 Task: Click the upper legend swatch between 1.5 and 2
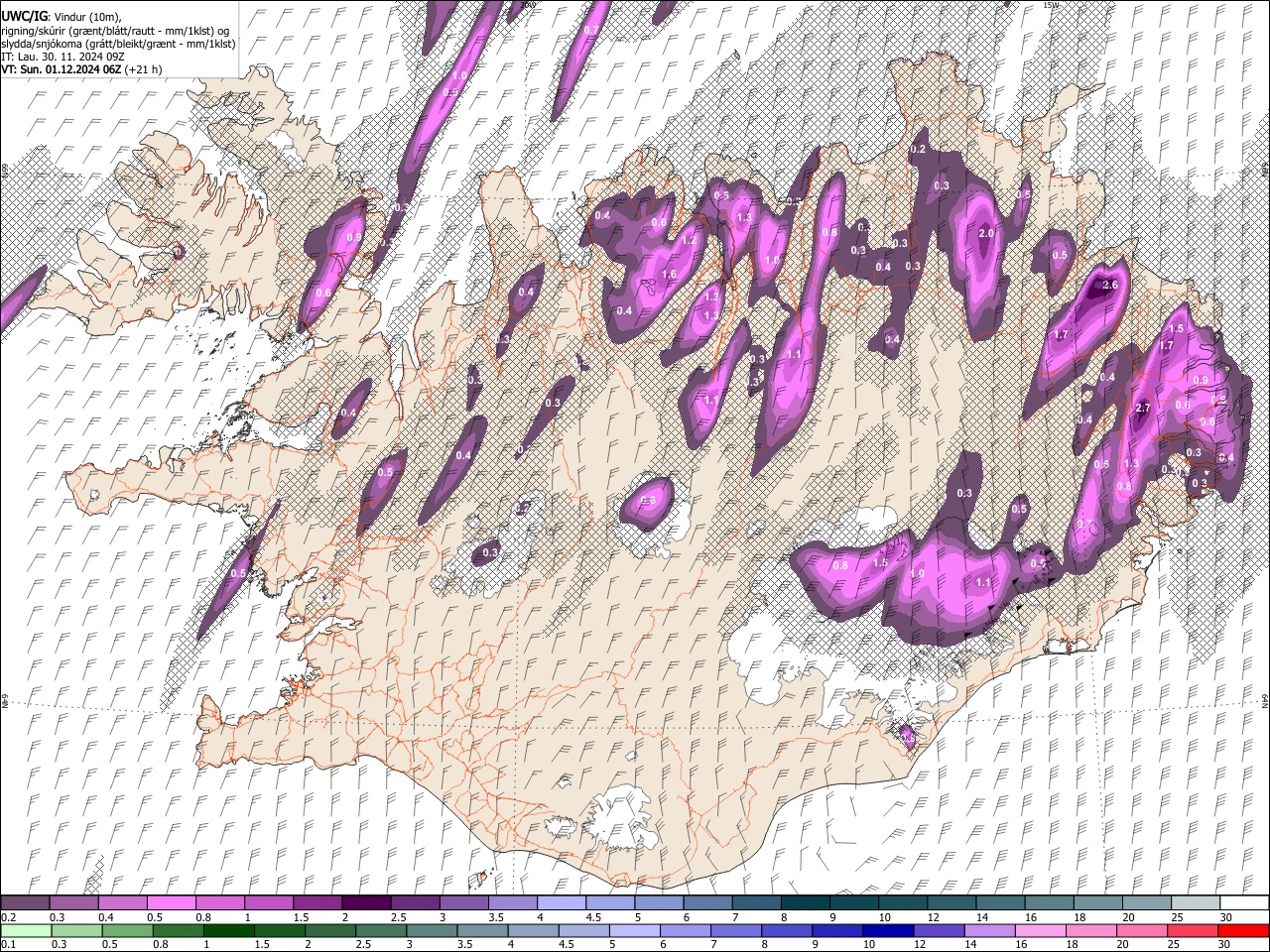point(317,902)
